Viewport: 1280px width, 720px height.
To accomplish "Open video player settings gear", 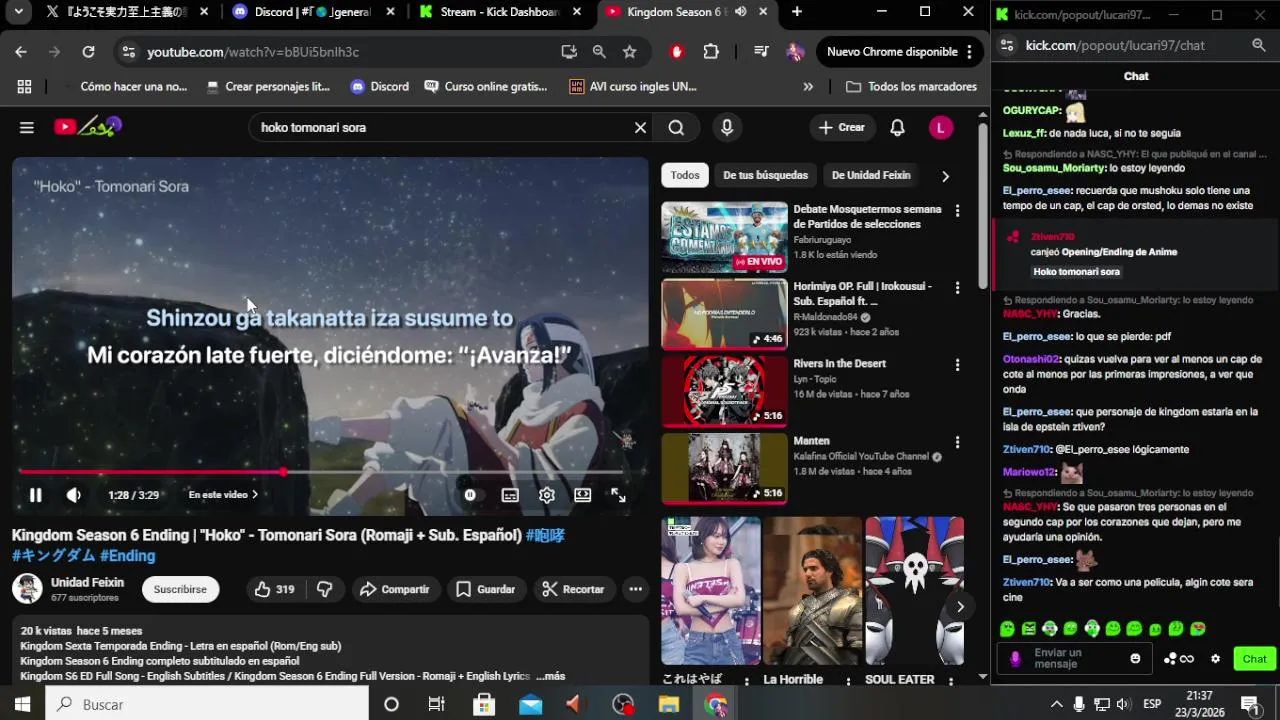I will (547, 495).
